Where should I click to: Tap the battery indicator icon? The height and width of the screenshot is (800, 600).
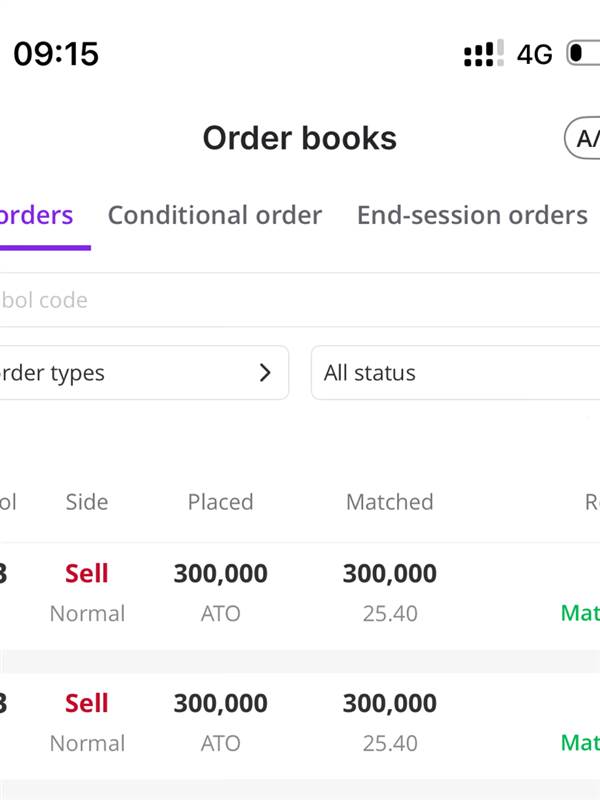[583, 53]
